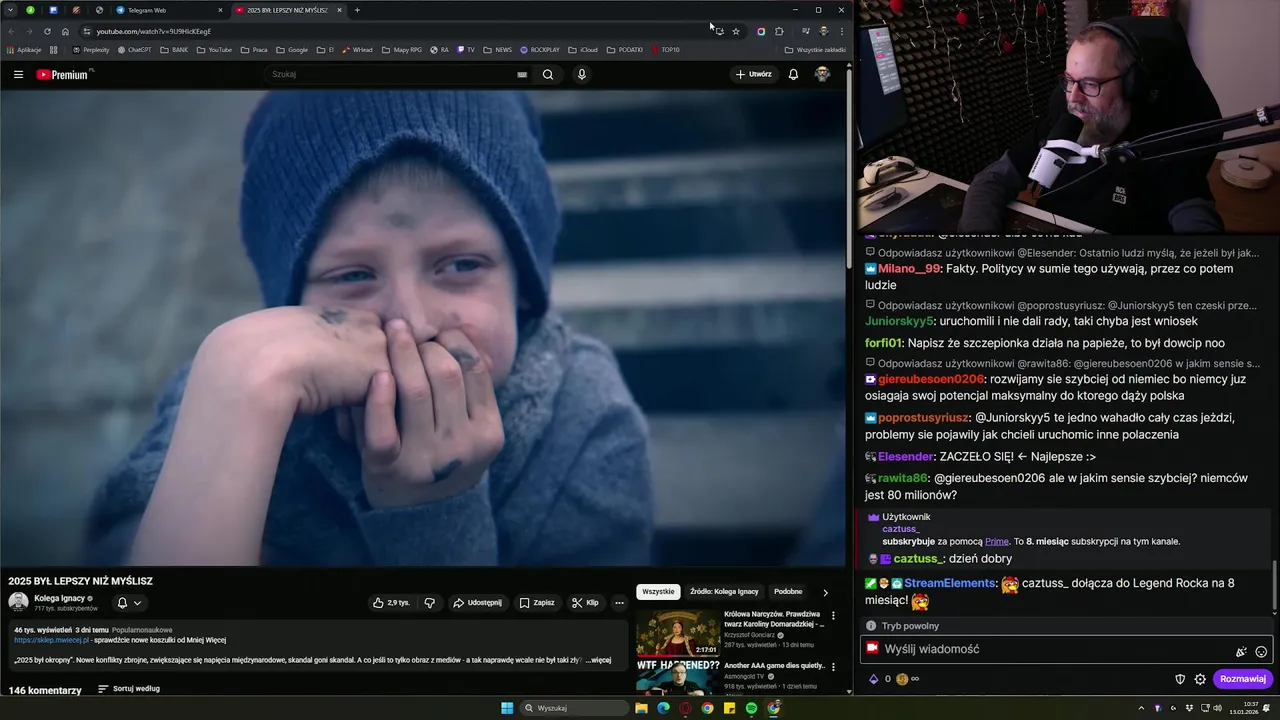Start voice search with the microphone icon

coord(582,74)
